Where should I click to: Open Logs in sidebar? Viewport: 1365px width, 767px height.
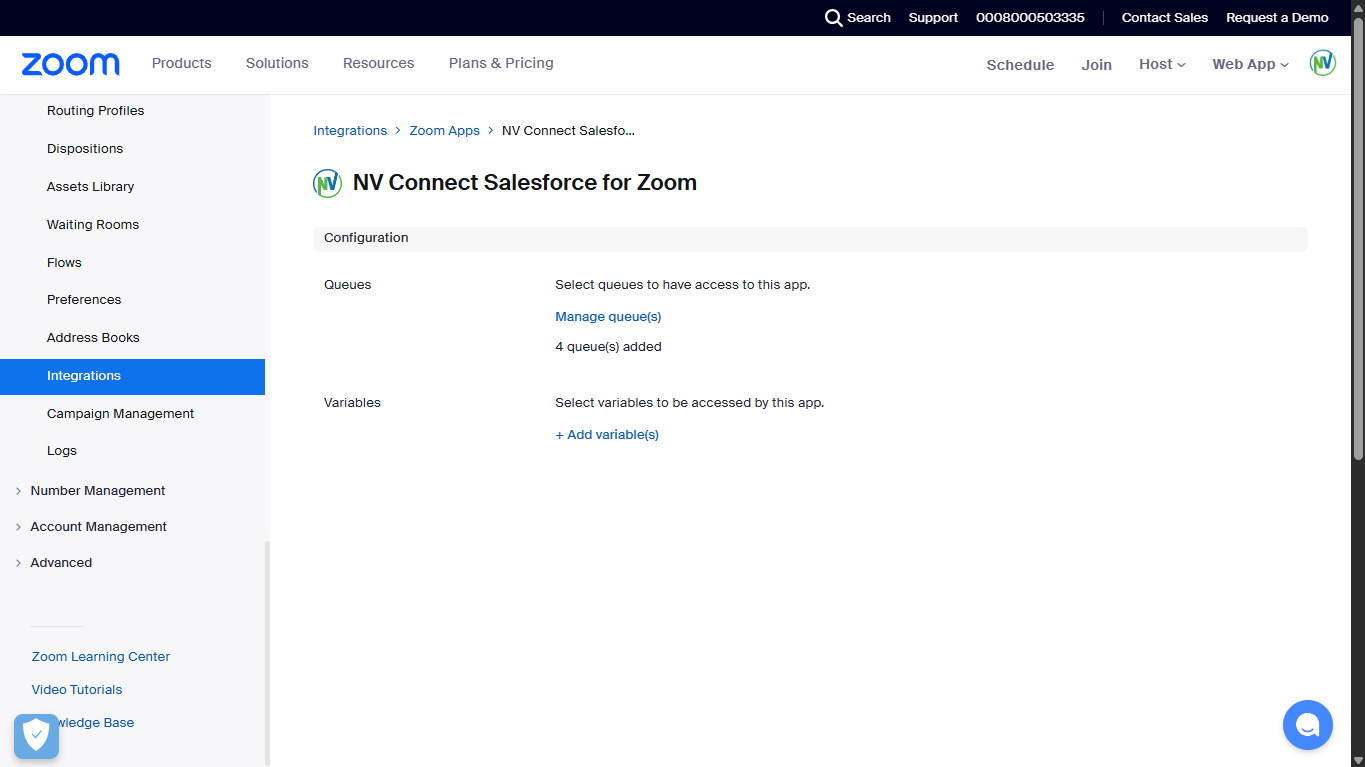62,451
